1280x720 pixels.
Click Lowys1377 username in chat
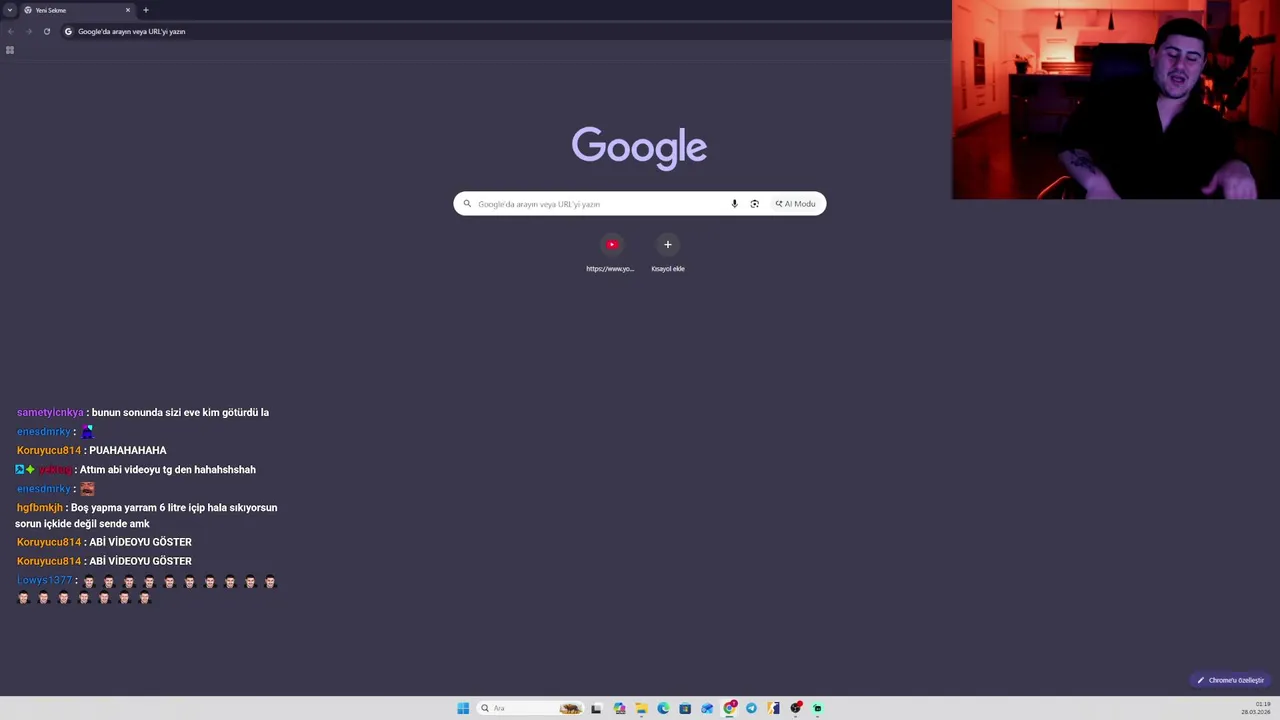tap(44, 580)
